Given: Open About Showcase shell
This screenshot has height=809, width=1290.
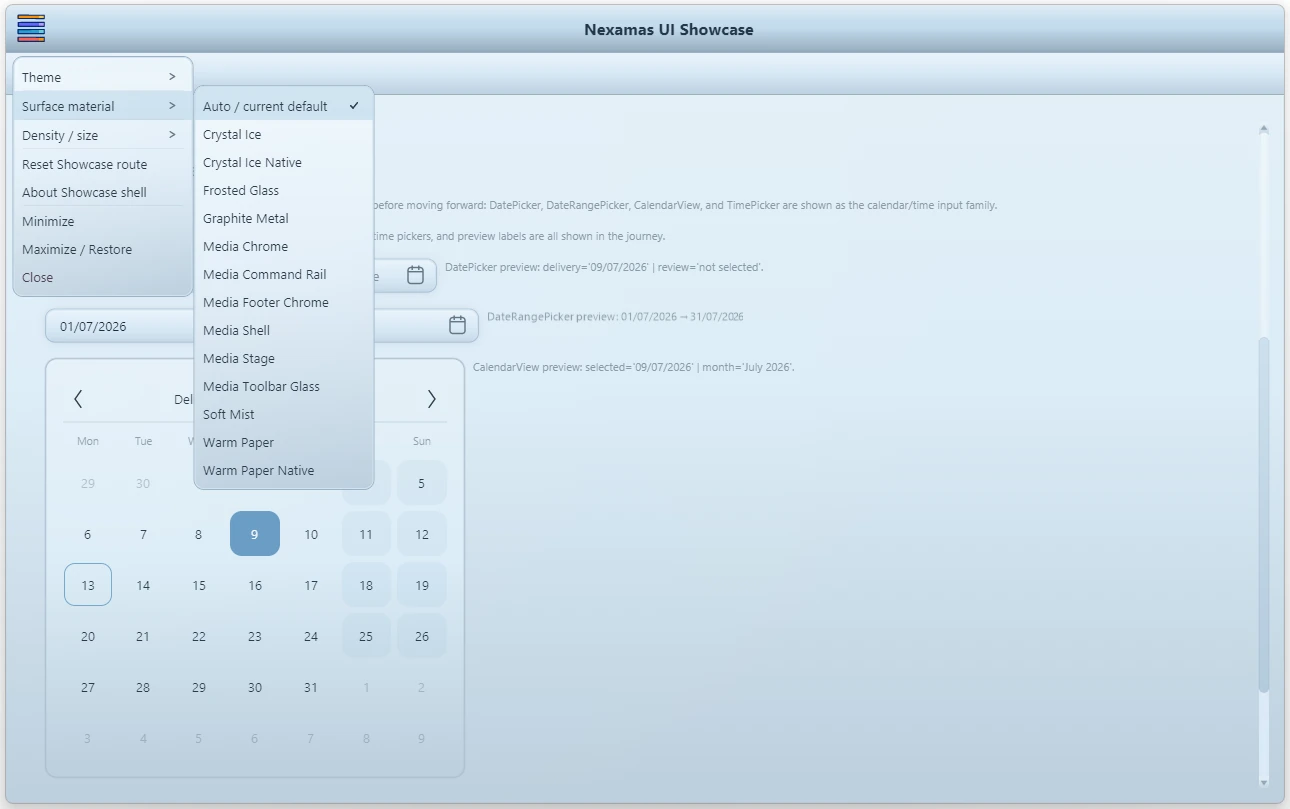Looking at the screenshot, I should point(103,192).
